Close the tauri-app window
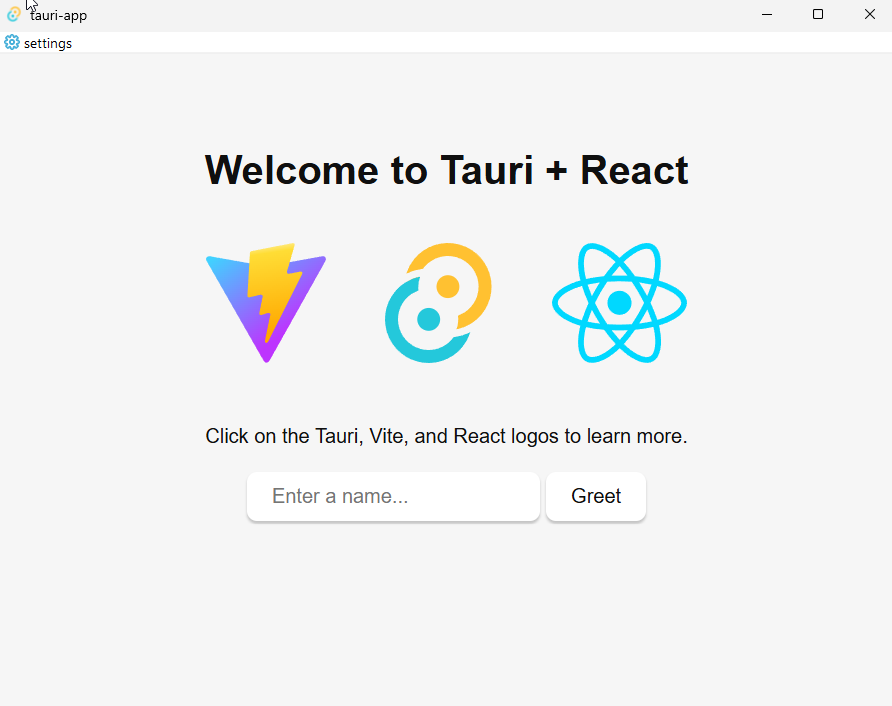Viewport: 892px width, 706px height. tap(869, 15)
